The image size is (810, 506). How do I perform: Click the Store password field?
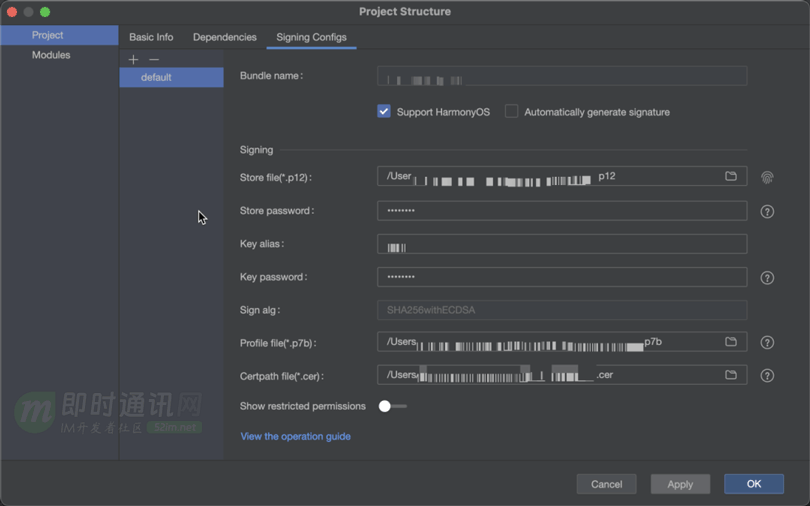tap(562, 211)
